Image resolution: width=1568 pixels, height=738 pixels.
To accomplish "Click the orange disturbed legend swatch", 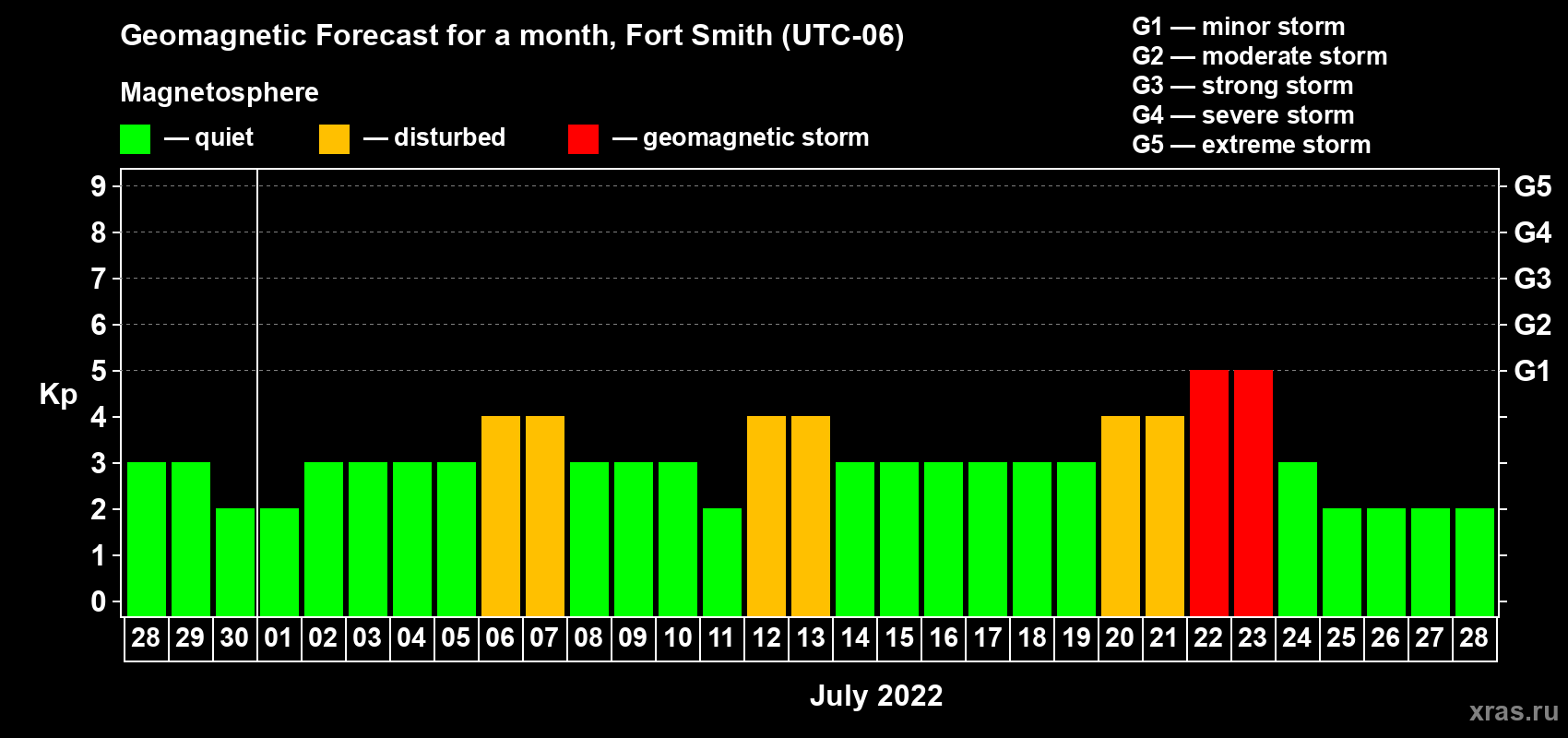I will (x=334, y=139).
